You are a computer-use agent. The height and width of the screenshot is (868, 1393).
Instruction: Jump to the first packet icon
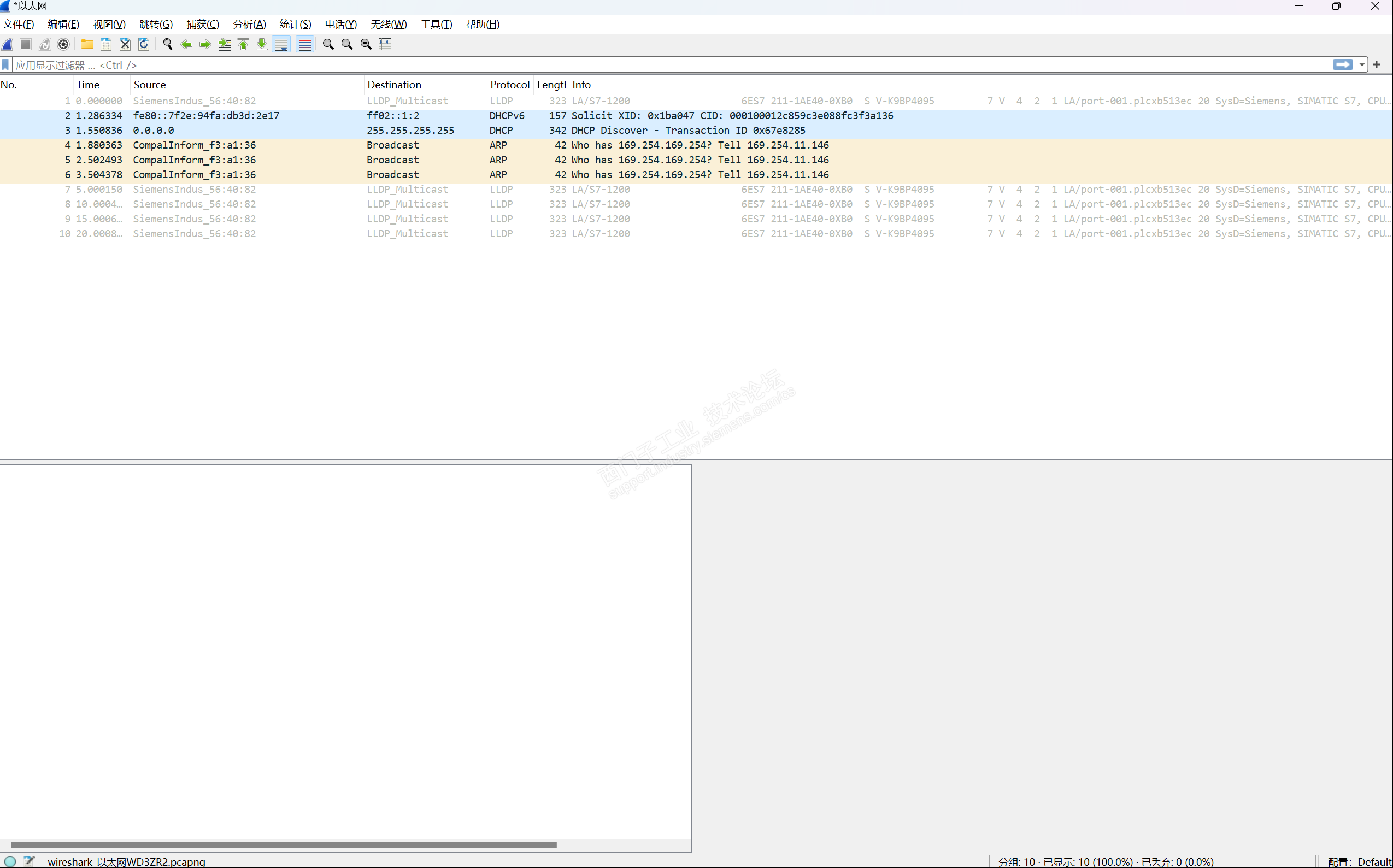pos(243,44)
